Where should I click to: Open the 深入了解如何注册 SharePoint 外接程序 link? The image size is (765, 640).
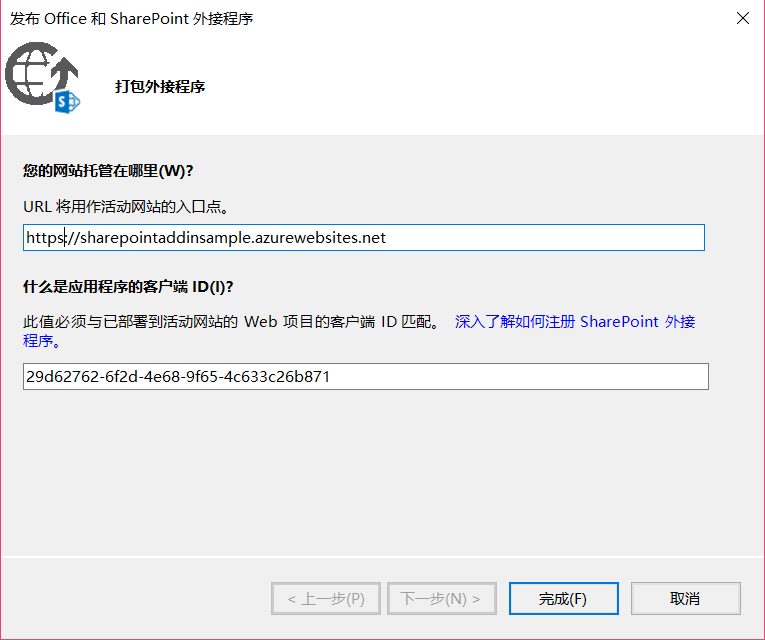(x=574, y=322)
